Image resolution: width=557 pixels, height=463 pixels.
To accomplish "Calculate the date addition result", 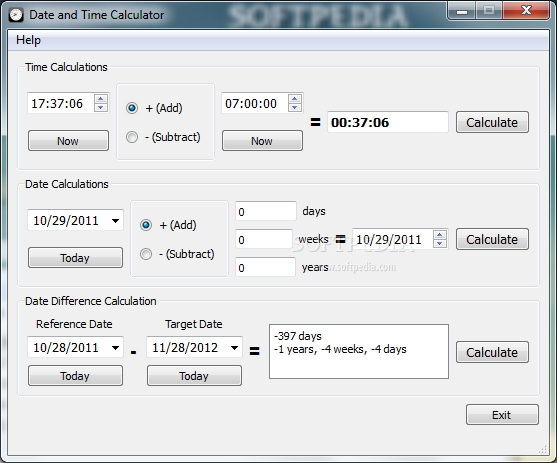I will coord(492,239).
